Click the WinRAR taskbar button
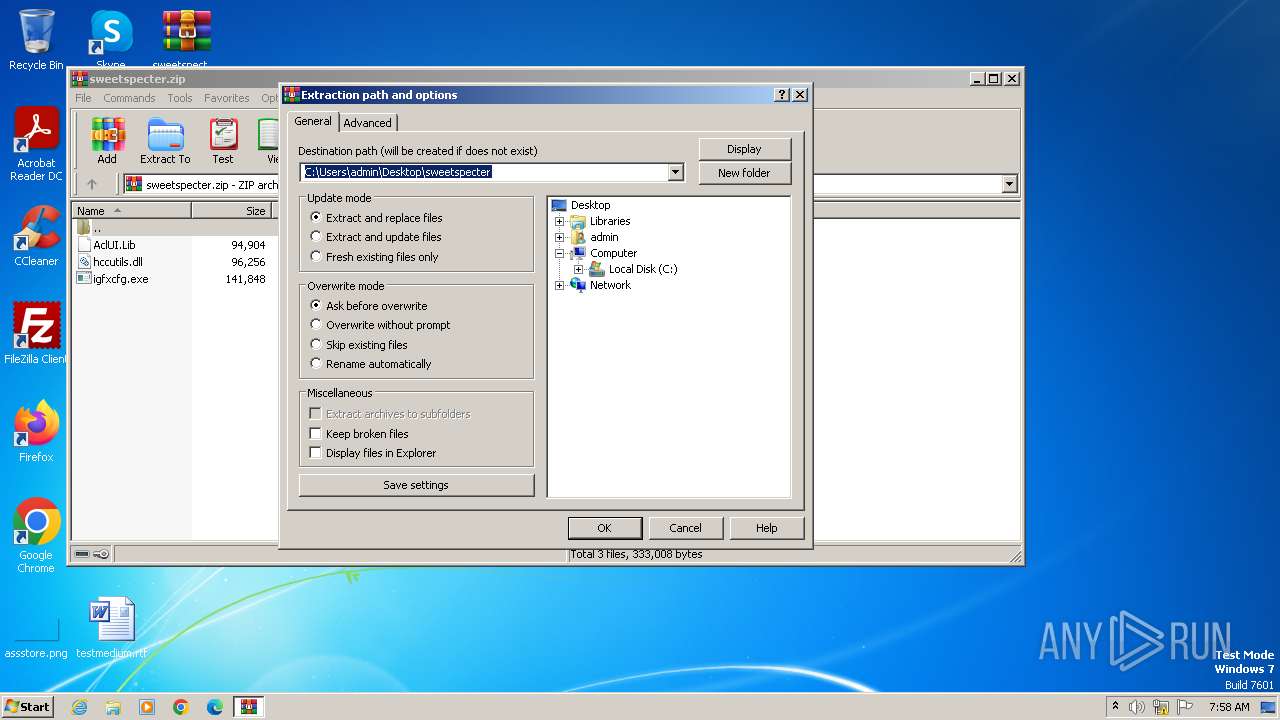Screen dimensions: 1280x720 pyautogui.click(x=249, y=707)
